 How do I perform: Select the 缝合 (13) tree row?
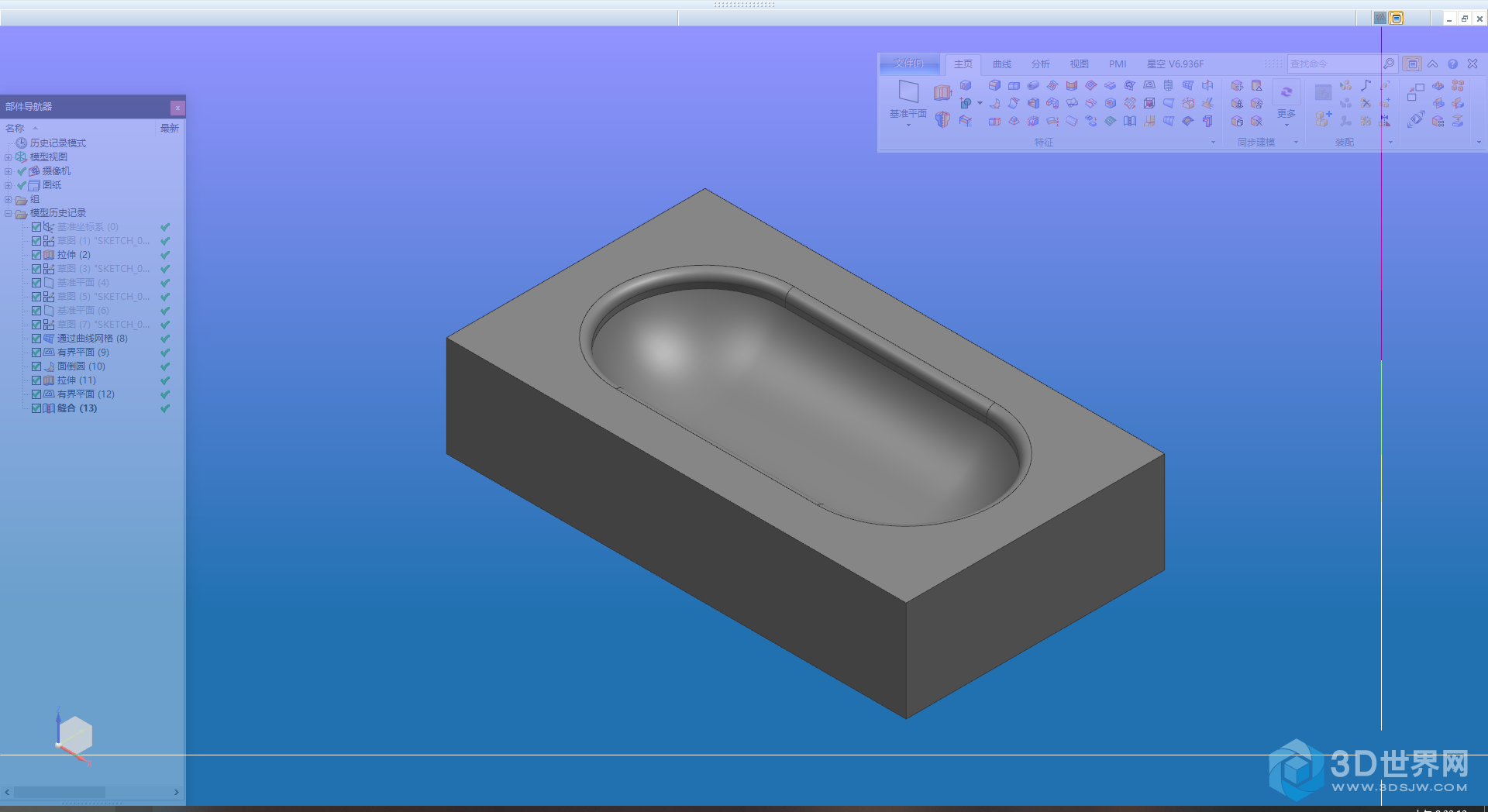[77, 408]
